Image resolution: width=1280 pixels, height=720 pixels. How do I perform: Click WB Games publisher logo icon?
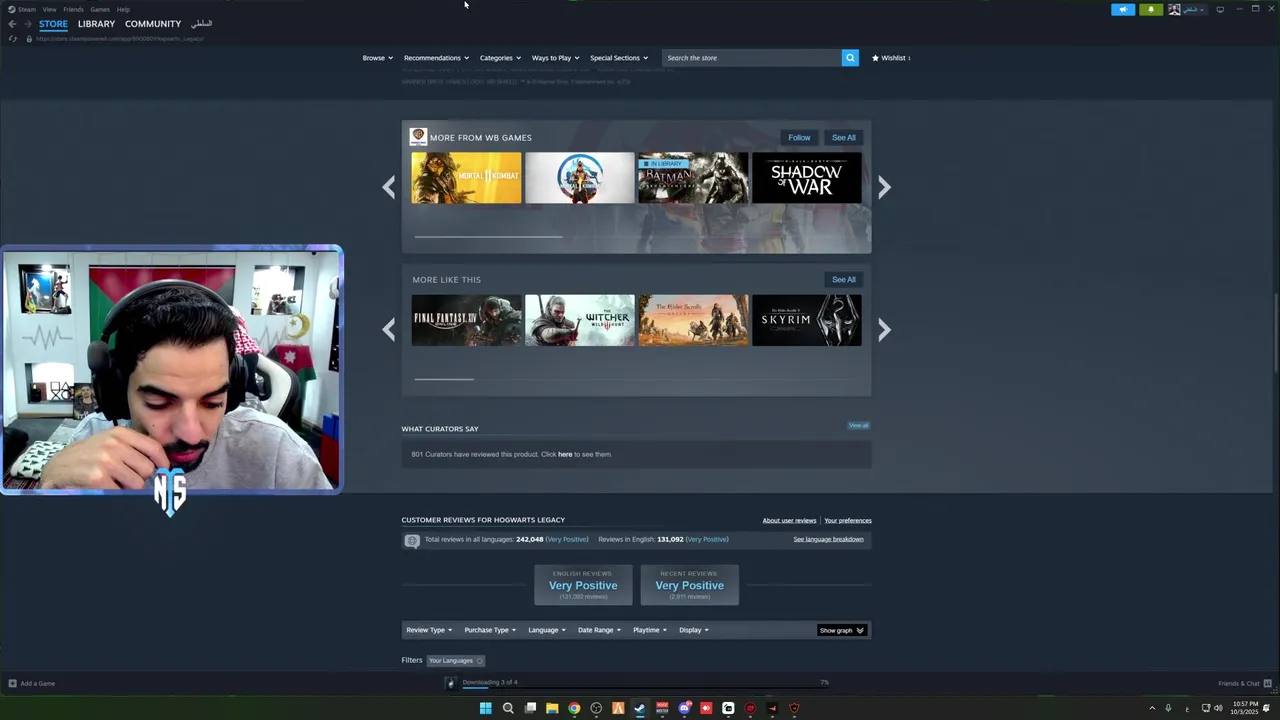(418, 137)
